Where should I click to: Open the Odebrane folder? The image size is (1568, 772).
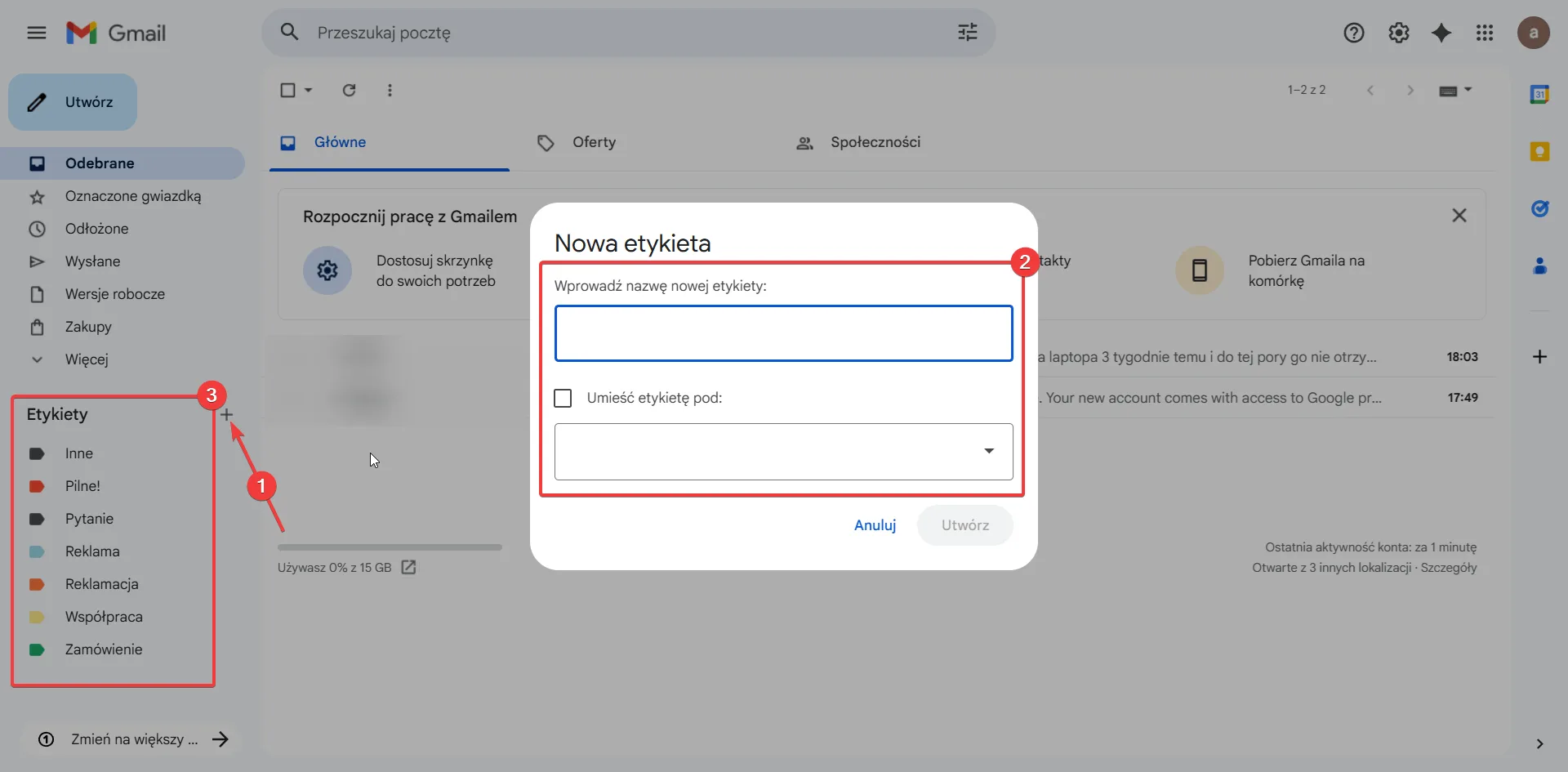click(122, 163)
